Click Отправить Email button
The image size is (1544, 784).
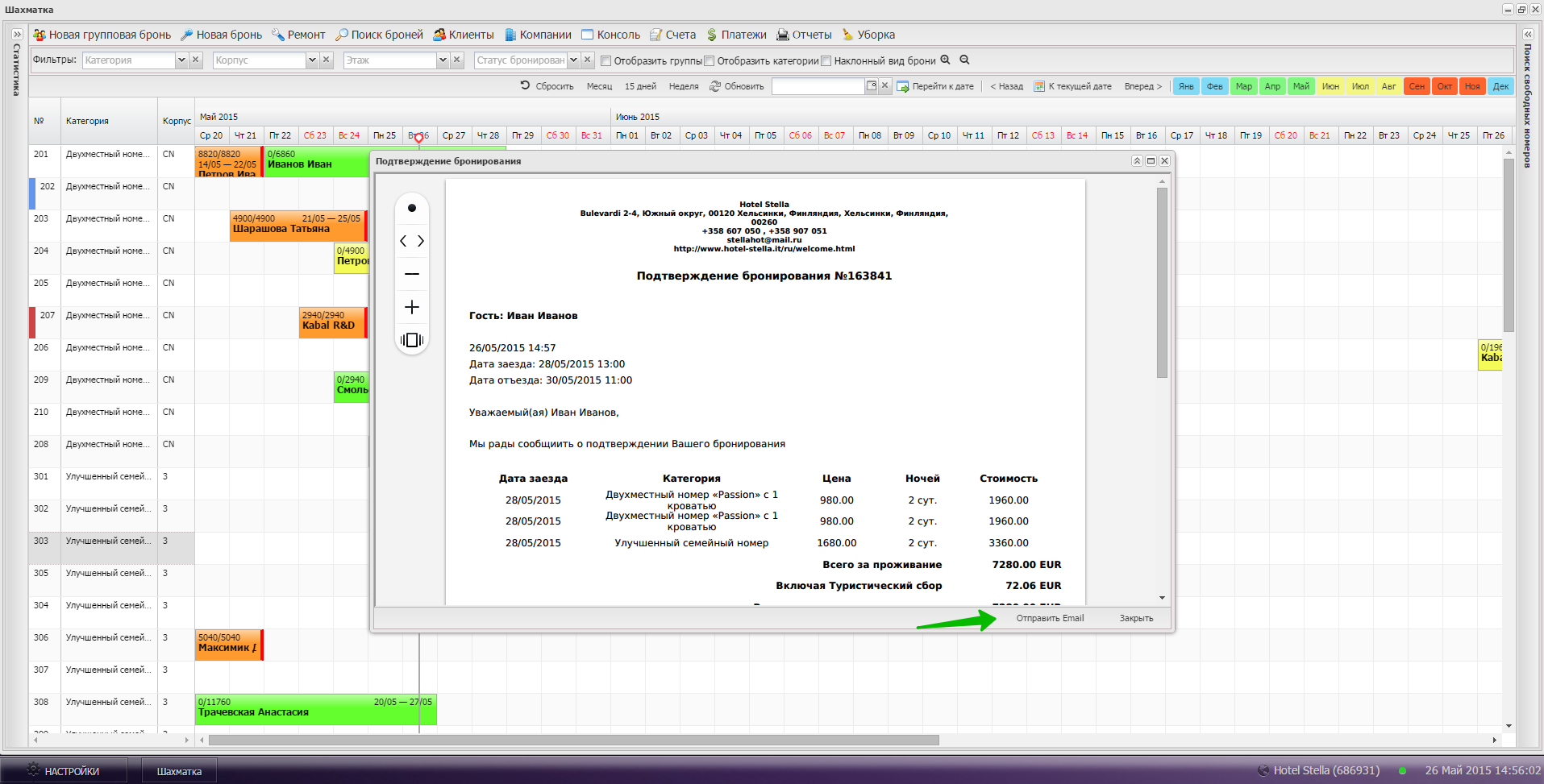pyautogui.click(x=1050, y=618)
